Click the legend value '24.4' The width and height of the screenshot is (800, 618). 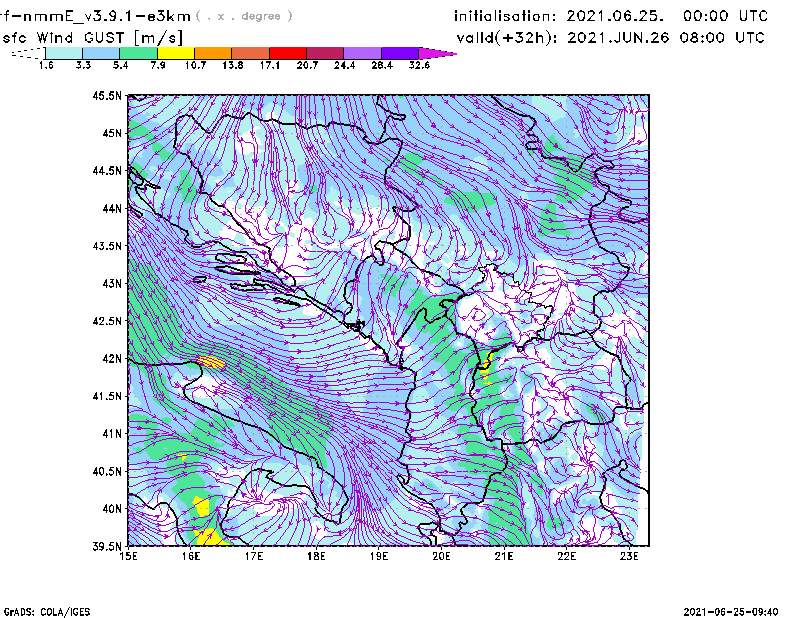pos(344,65)
